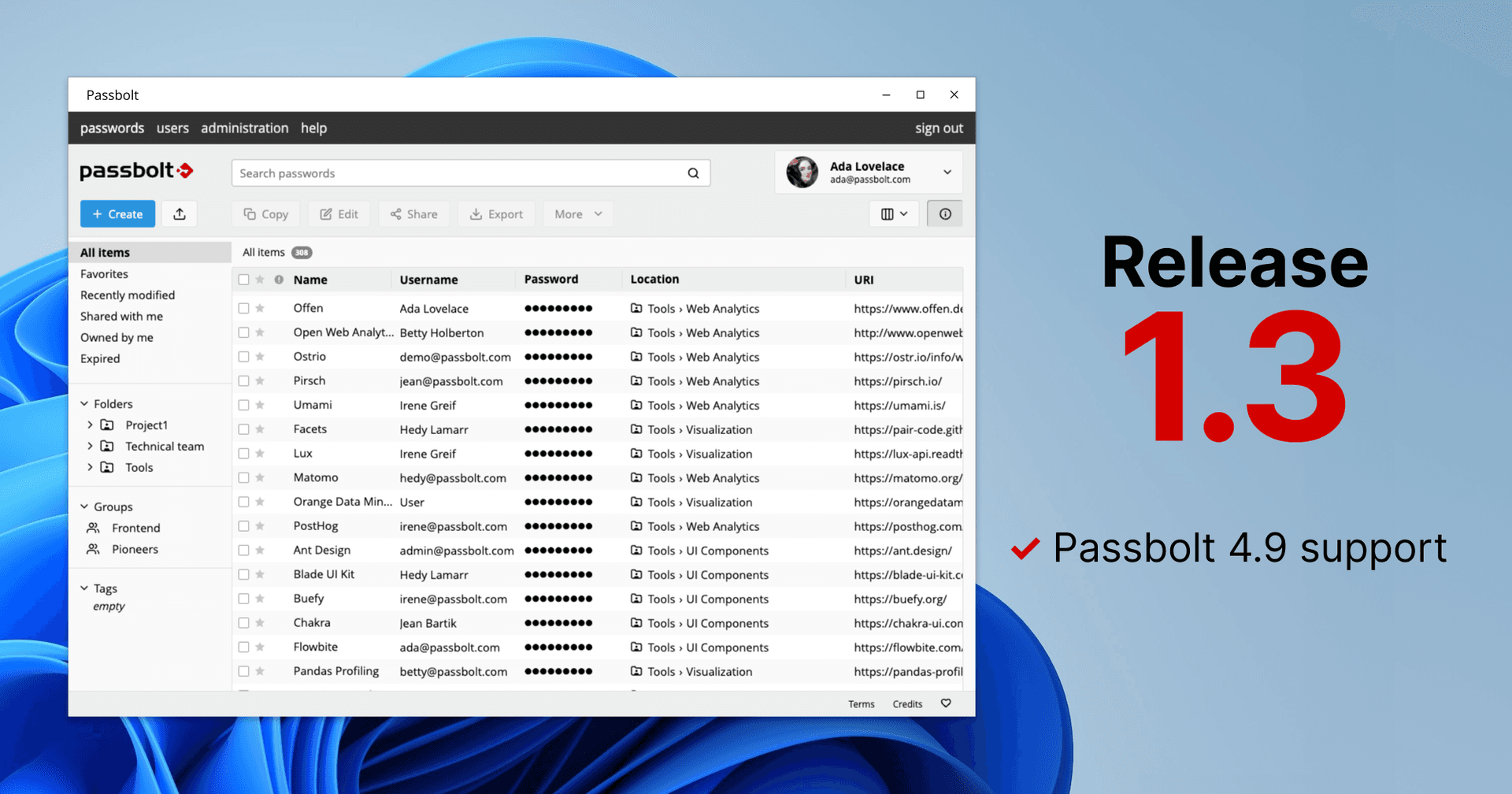The image size is (1512, 794).
Task: Expand the Project1 folder chevron
Action: [90, 425]
